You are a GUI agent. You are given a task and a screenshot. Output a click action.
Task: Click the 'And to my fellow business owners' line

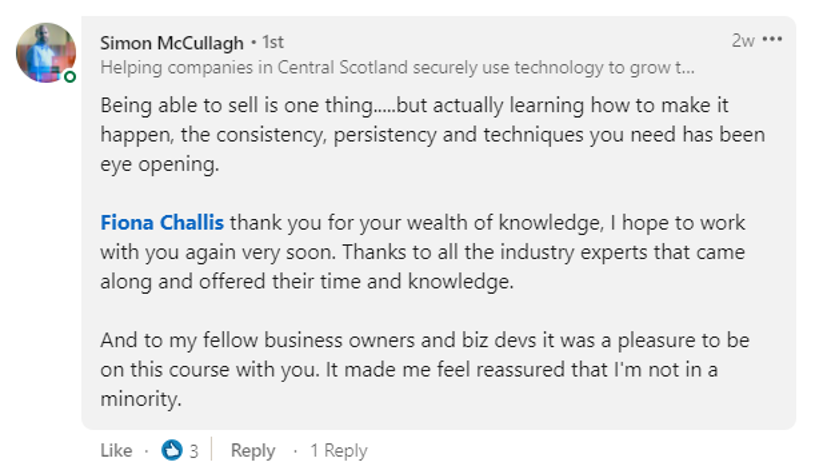(424, 340)
